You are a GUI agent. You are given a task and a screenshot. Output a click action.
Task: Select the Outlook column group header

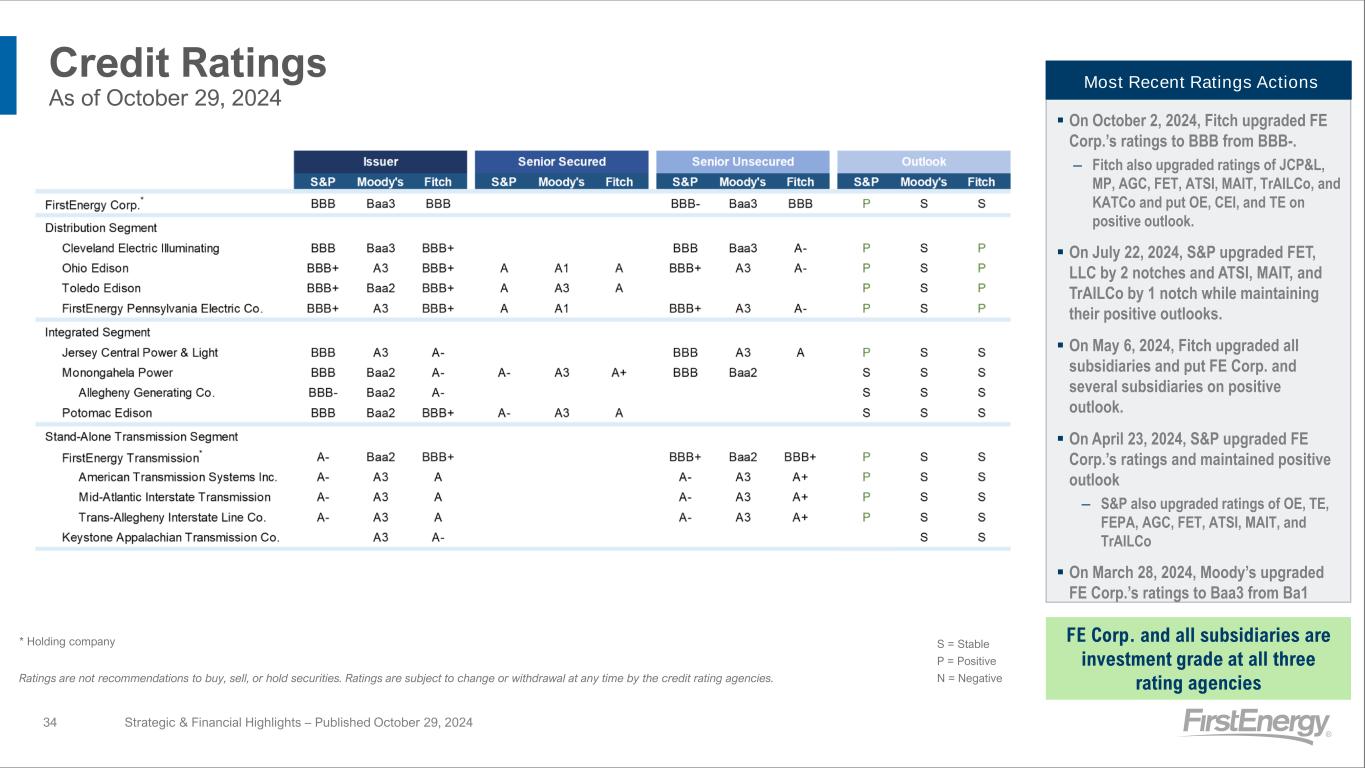pyautogui.click(x=923, y=161)
